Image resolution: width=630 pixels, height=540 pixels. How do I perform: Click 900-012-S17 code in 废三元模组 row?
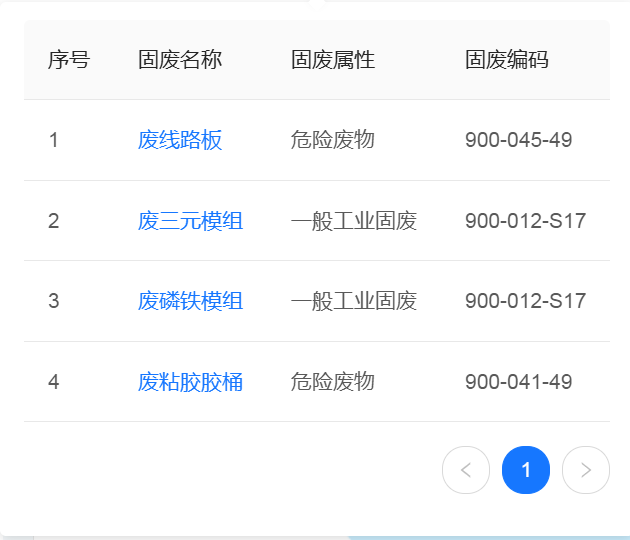point(525,221)
